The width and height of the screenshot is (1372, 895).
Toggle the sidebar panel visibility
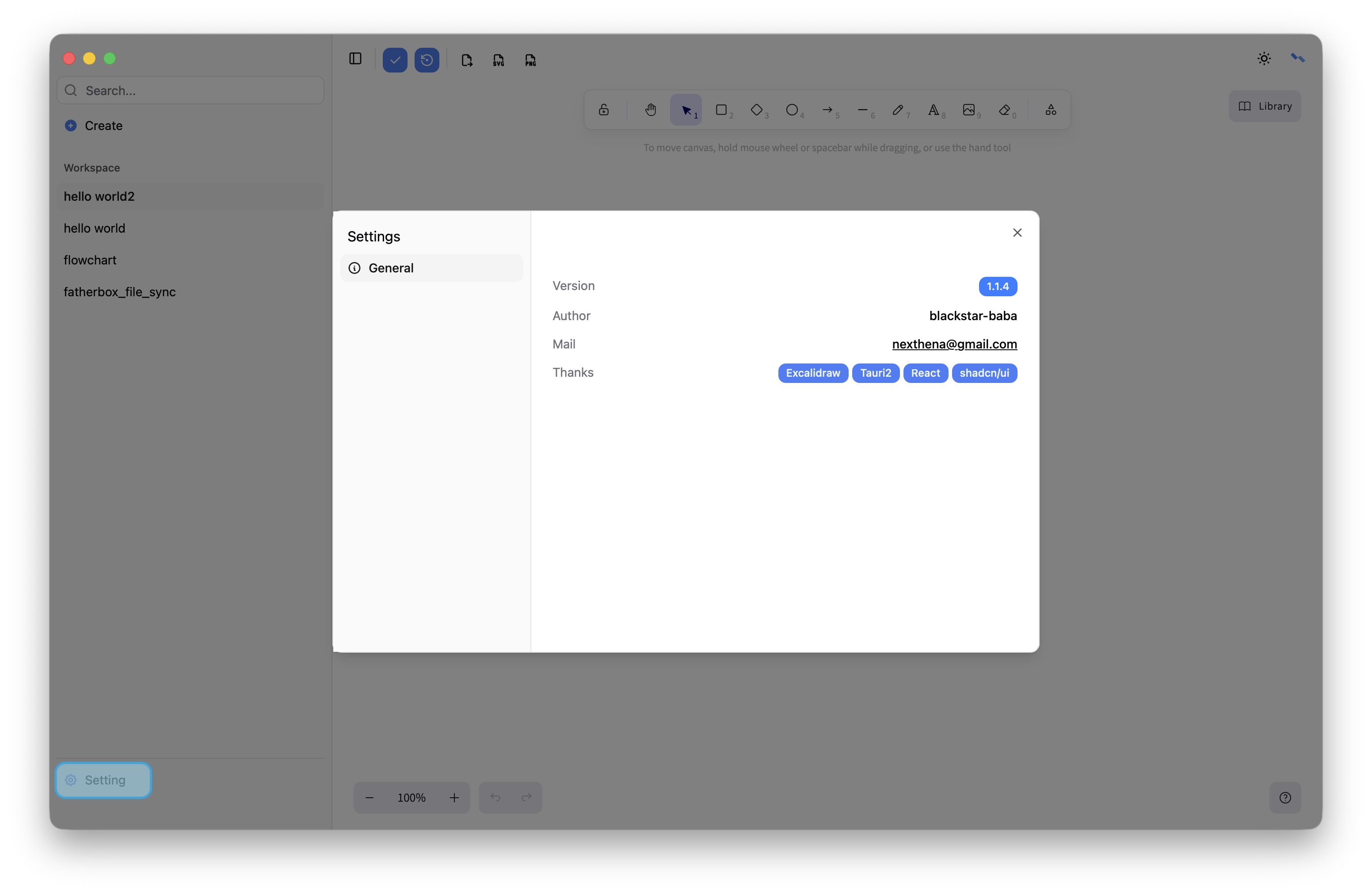tap(355, 59)
